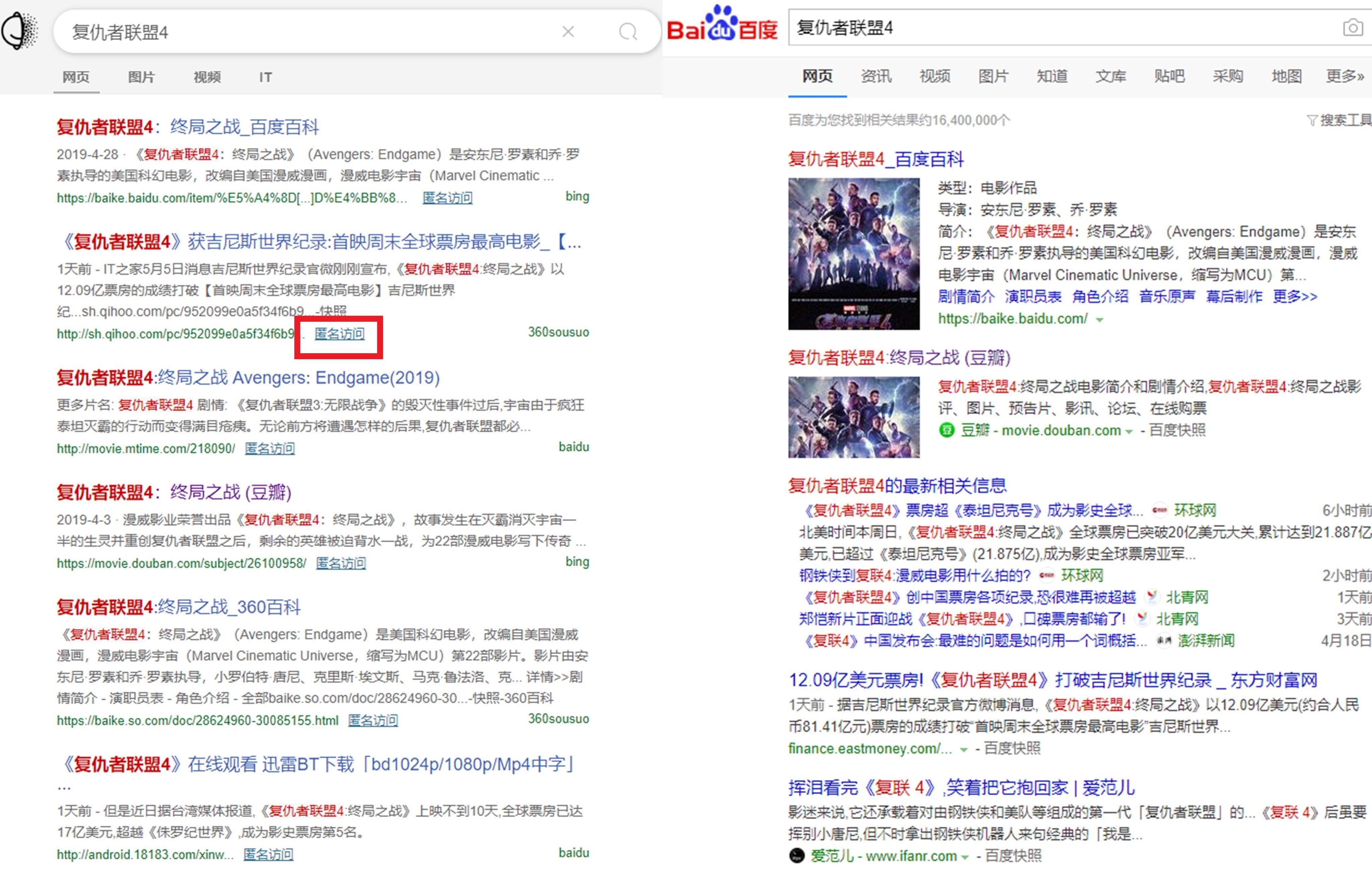Image resolution: width=1372 pixels, height=878 pixels.
Task: Click 匿名访问 next to baike.baidu.com URL
Action: pos(448,198)
